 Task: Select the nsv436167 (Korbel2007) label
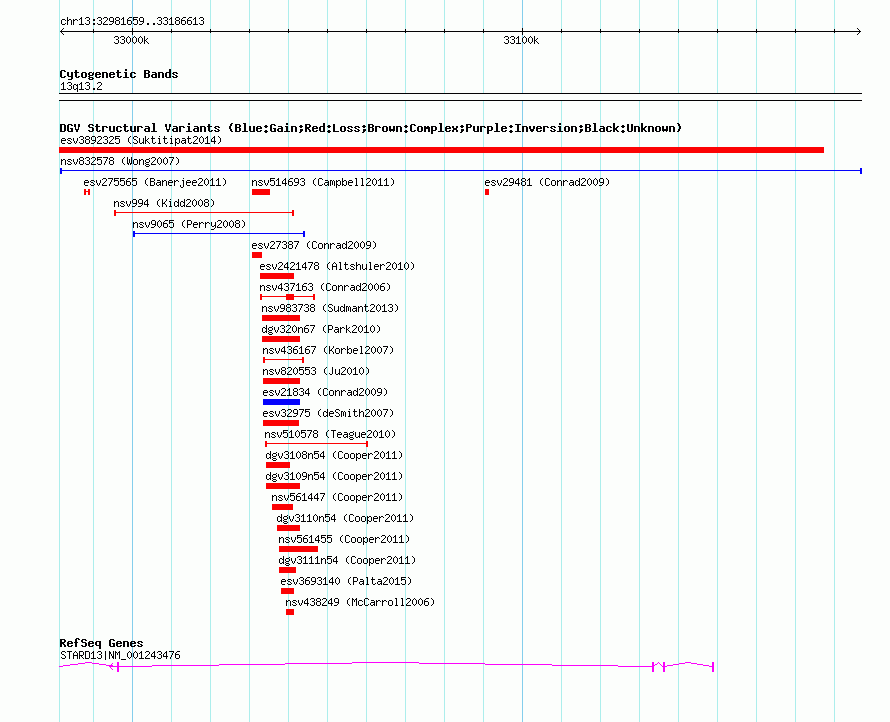(x=328, y=350)
